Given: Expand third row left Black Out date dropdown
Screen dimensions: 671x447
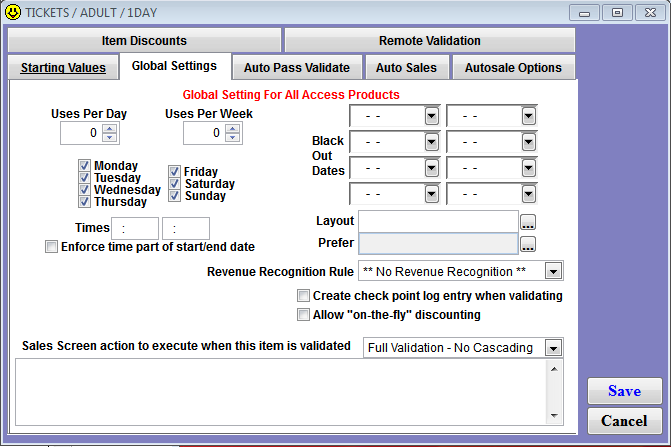Looking at the screenshot, I should (x=432, y=168).
